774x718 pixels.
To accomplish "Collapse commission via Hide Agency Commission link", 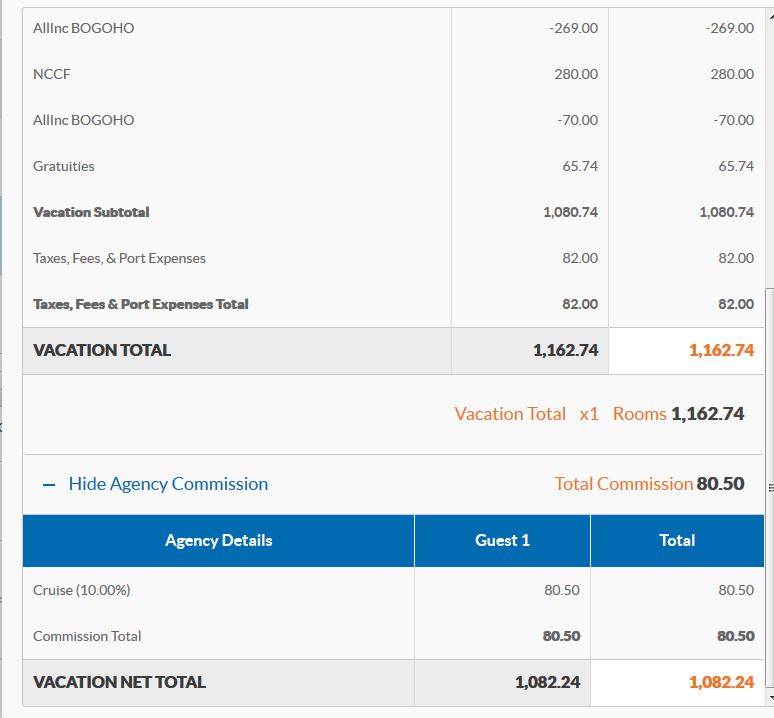I will (168, 484).
